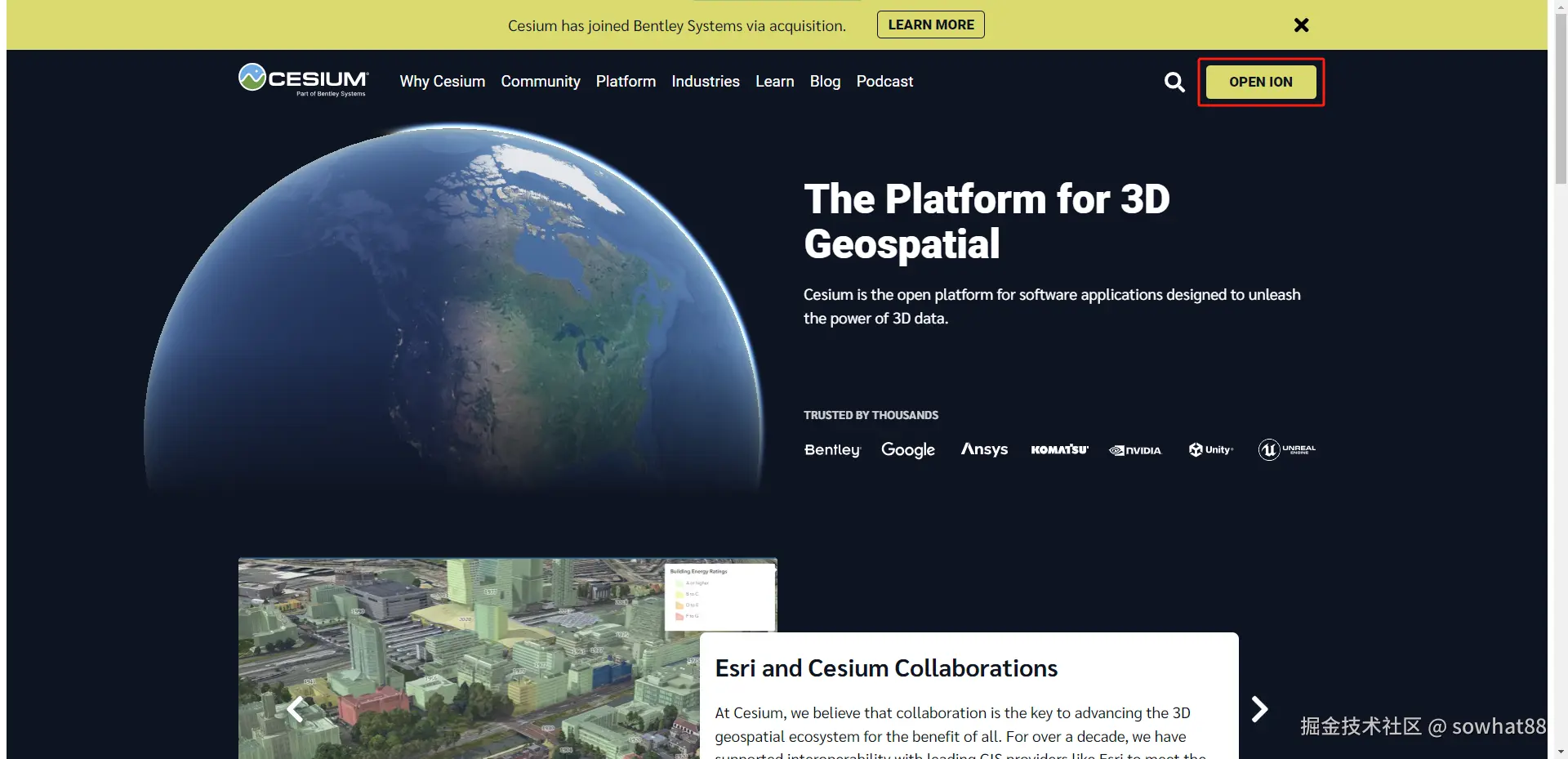Dismiss the Bentley acquisition banner

[x=1302, y=25]
